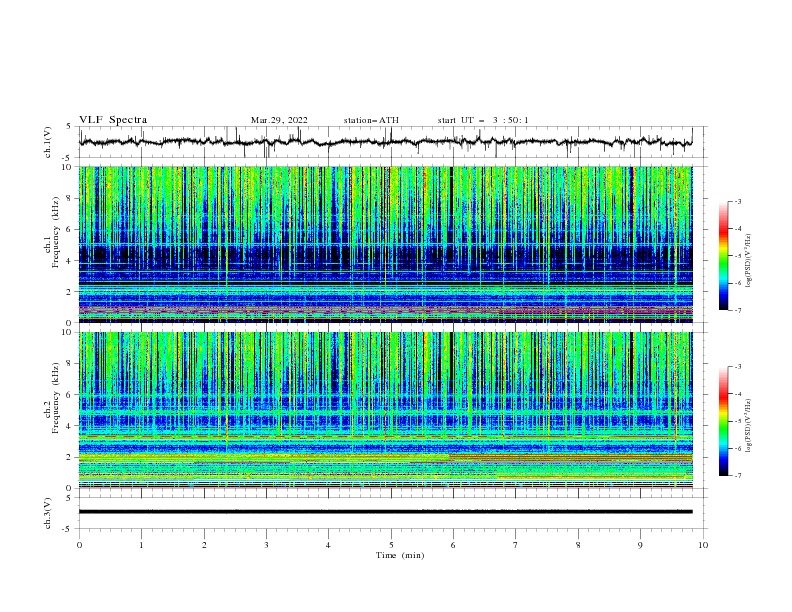792x612 pixels.
Task: Click tick label "9" on the Time axis
Action: click(640, 545)
